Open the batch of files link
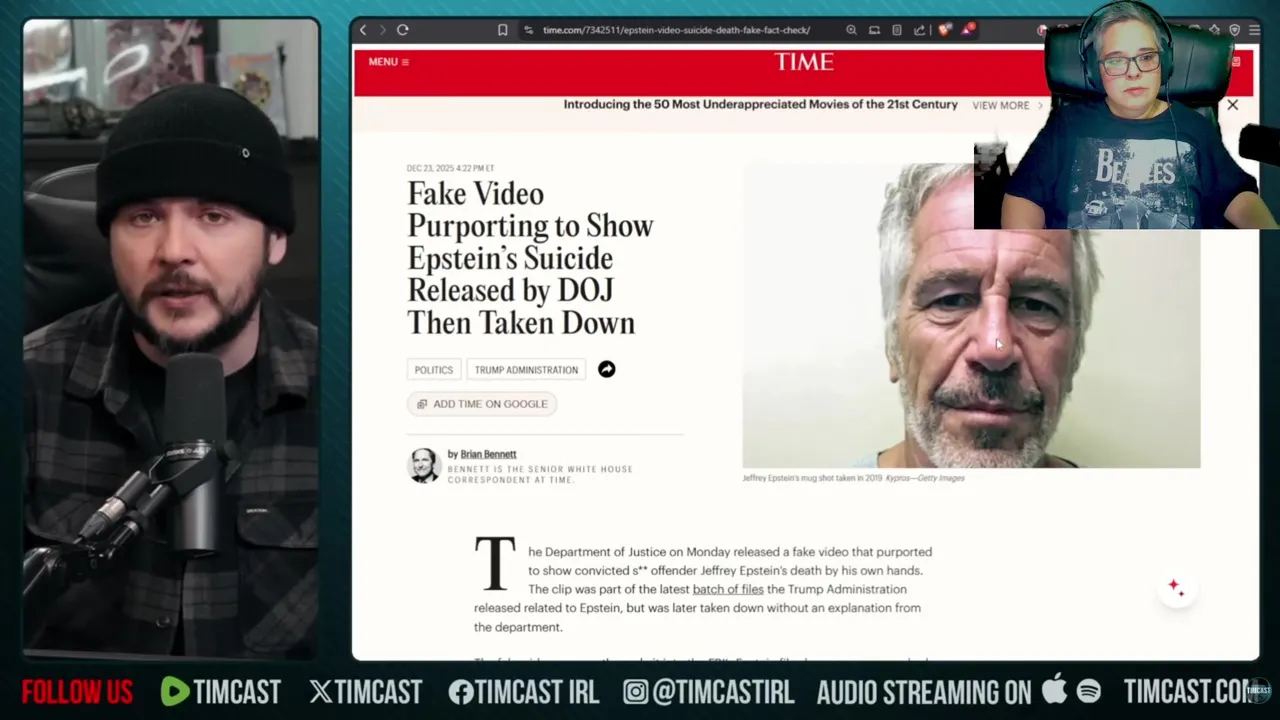The height and width of the screenshot is (720, 1280). pyautogui.click(x=728, y=589)
